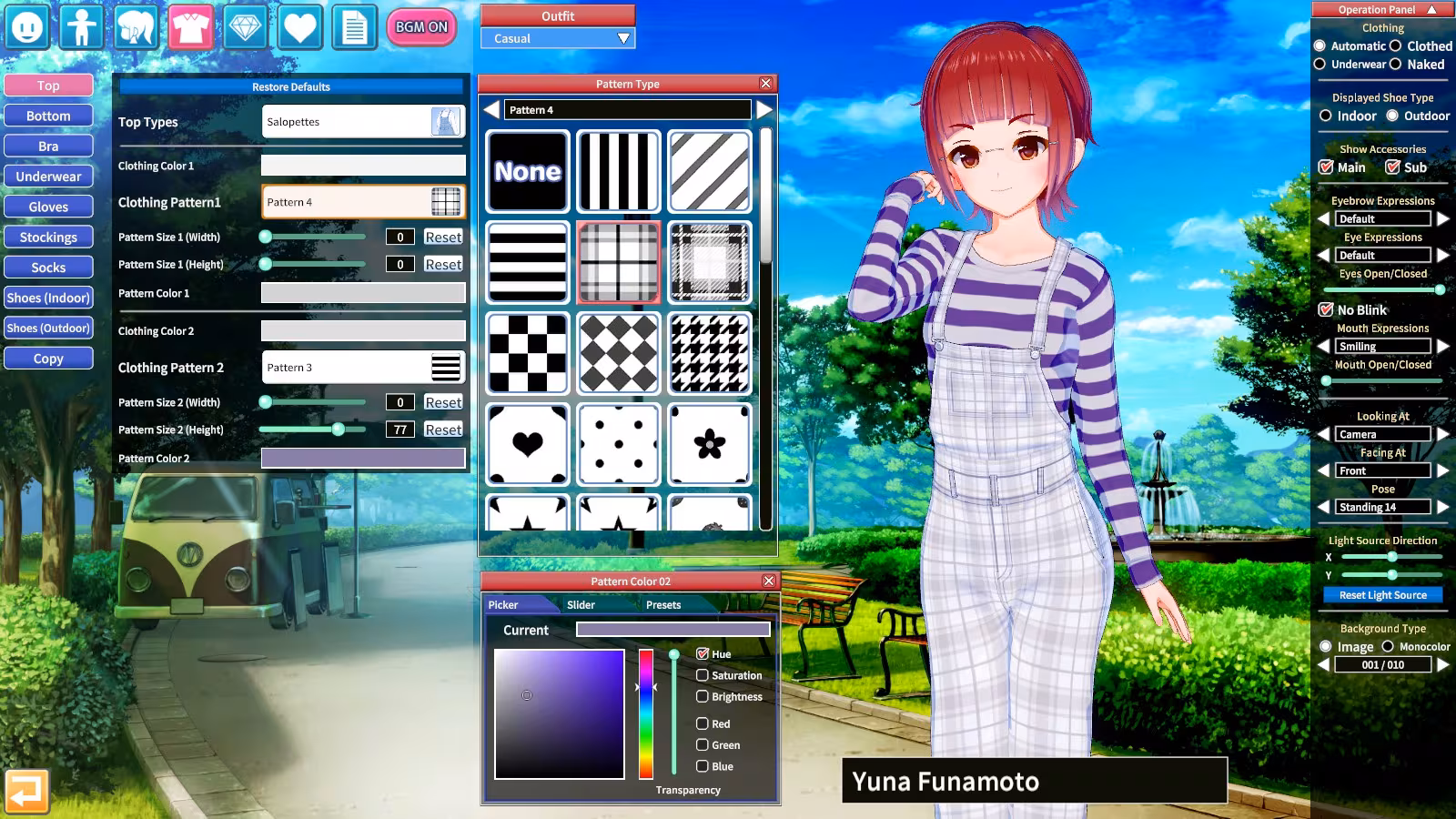Select Naked clothing state

coord(1395,64)
